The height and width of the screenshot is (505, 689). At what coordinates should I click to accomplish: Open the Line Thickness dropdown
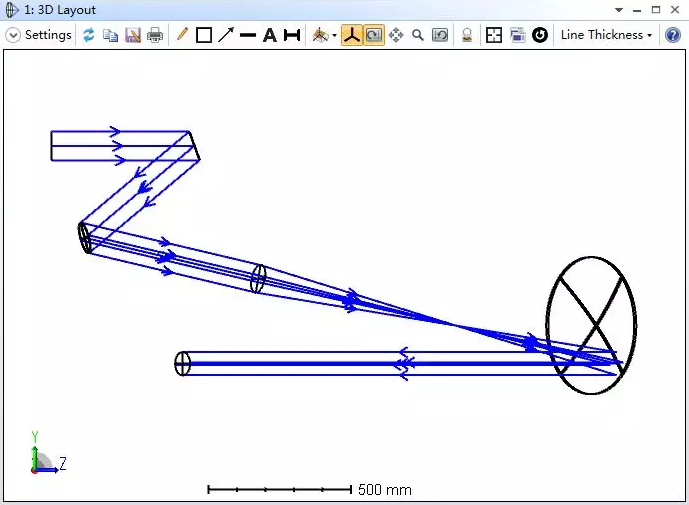tap(606, 35)
